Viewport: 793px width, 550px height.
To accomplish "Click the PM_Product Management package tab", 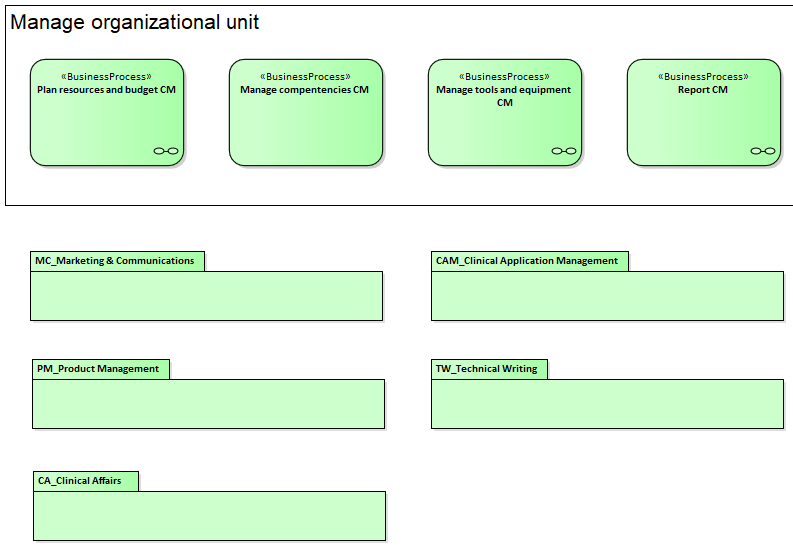I will (99, 369).
